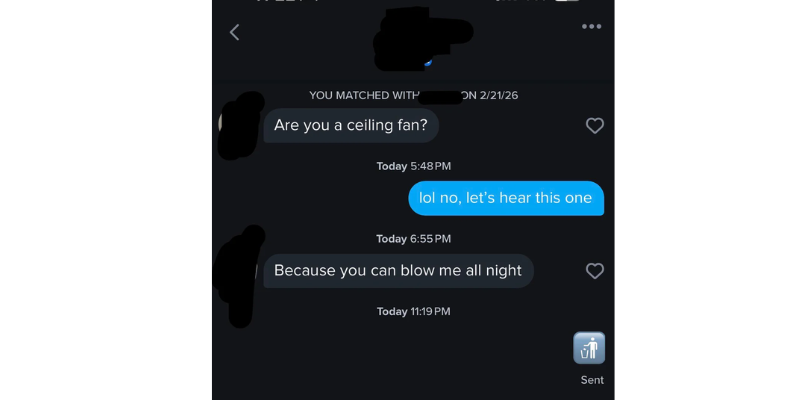Tap the trash can emoji message
This screenshot has width=788, height=400.
point(589,348)
